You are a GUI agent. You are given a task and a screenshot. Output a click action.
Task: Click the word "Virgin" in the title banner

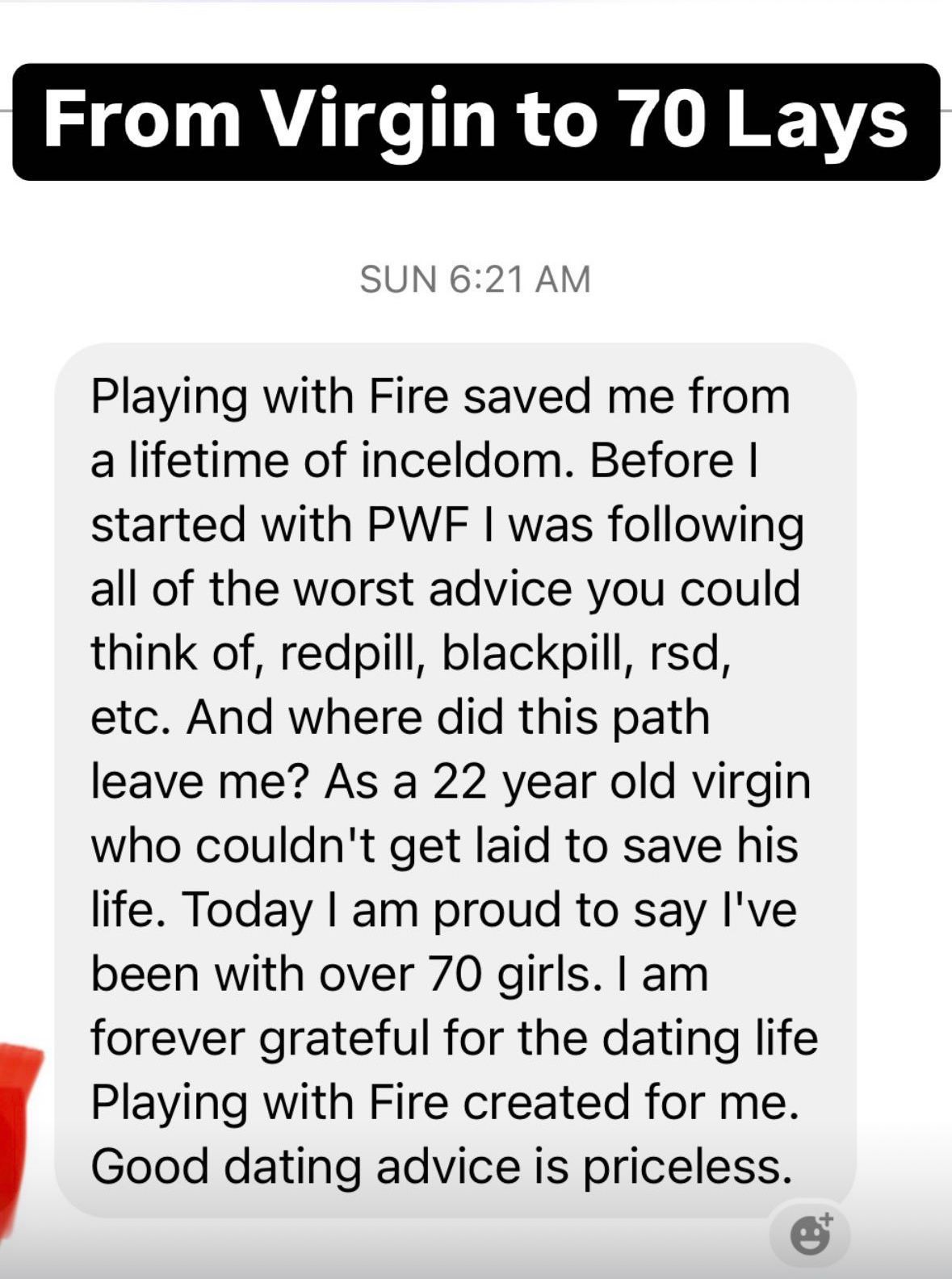coord(380,122)
